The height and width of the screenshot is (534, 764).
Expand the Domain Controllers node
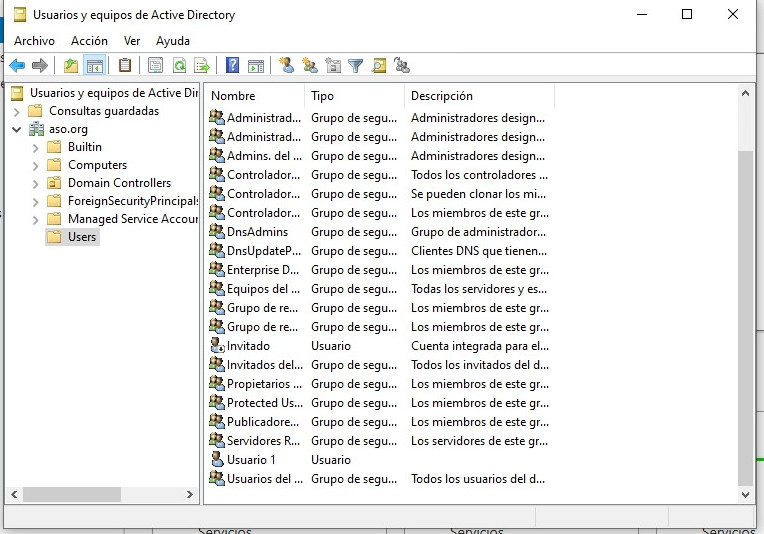(36, 183)
